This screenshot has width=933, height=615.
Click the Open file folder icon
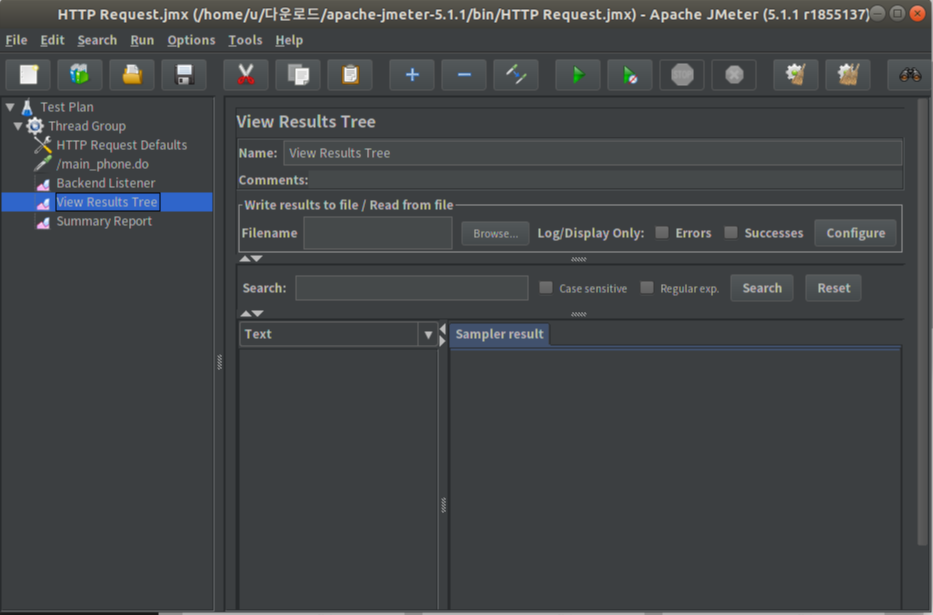coord(132,75)
